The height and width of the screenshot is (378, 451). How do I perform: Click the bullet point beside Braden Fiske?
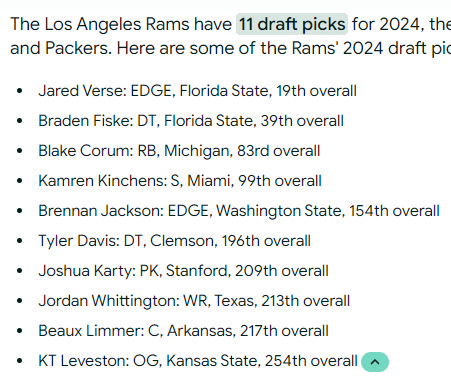pyautogui.click(x=20, y=121)
